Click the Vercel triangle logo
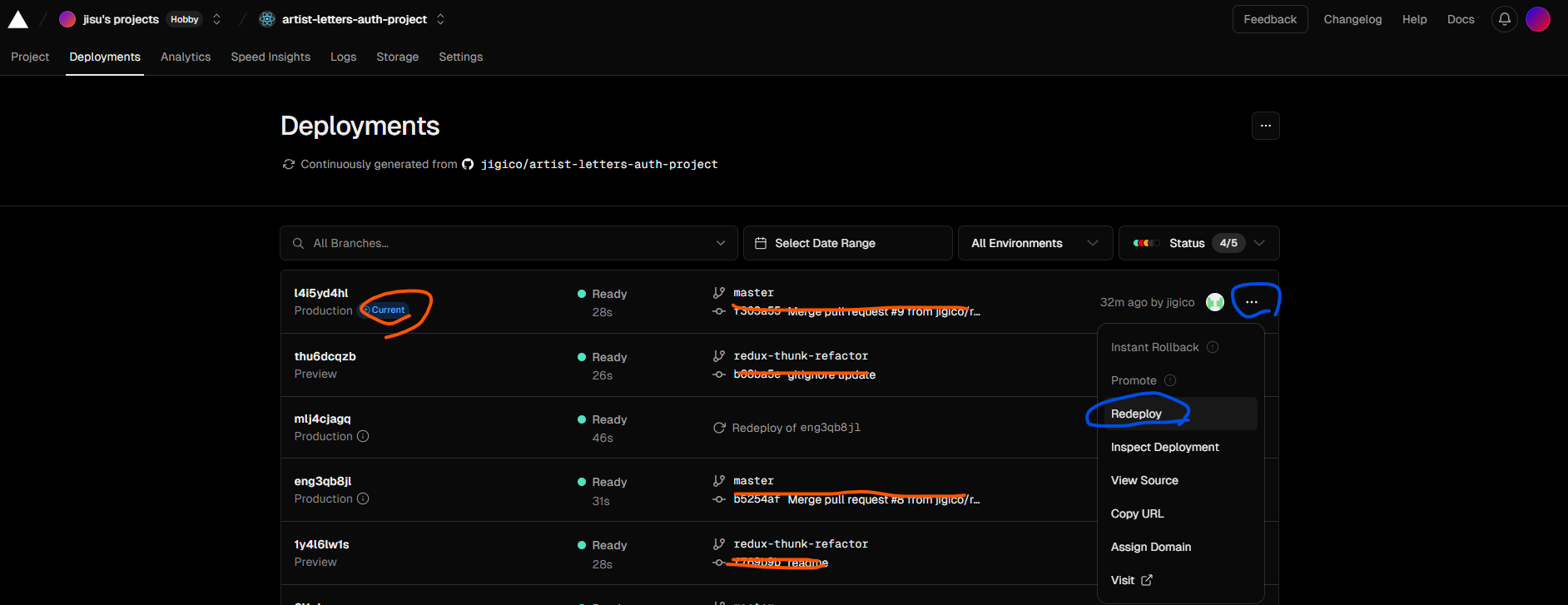1568x605 pixels. pos(18,19)
